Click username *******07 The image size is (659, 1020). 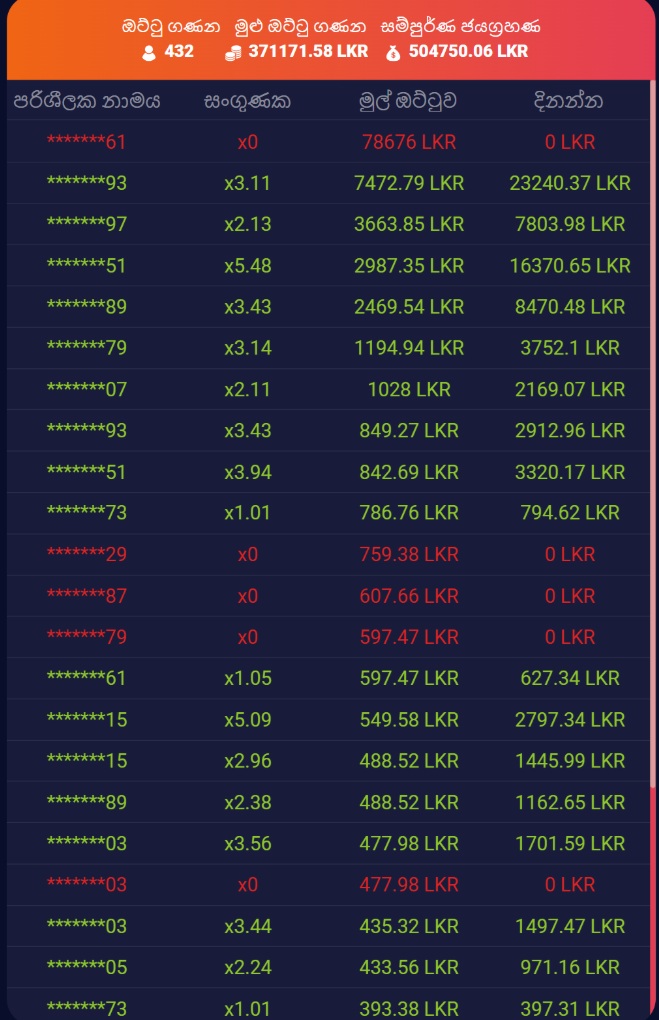tap(87, 390)
